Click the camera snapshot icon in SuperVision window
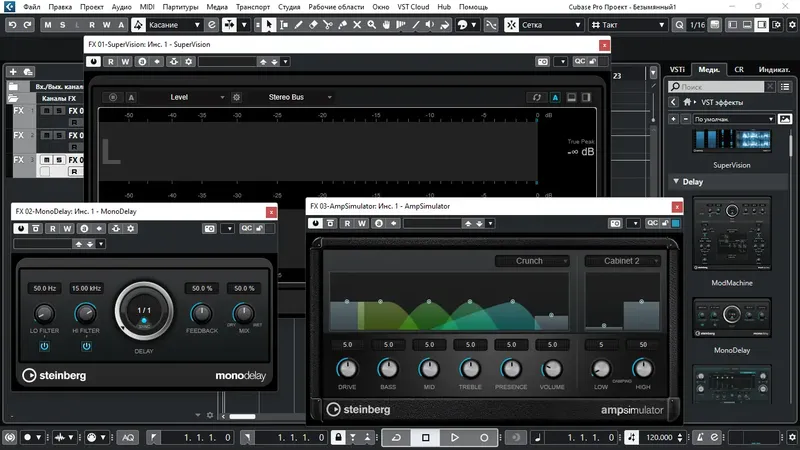 point(543,61)
